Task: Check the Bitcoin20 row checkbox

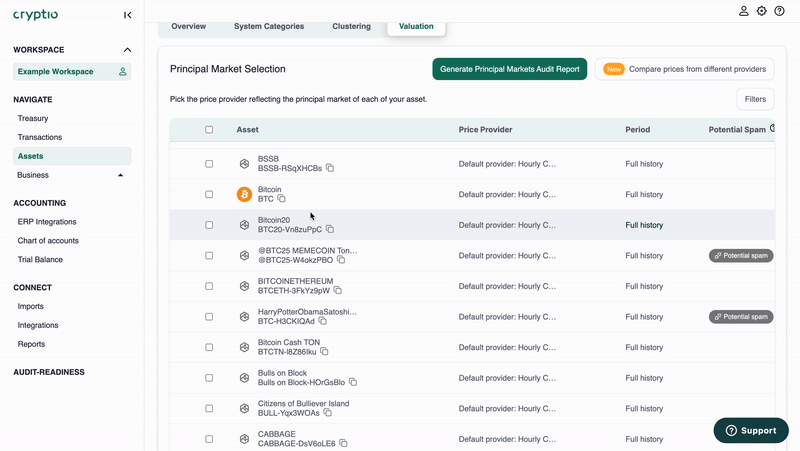Action: [x=209, y=225]
